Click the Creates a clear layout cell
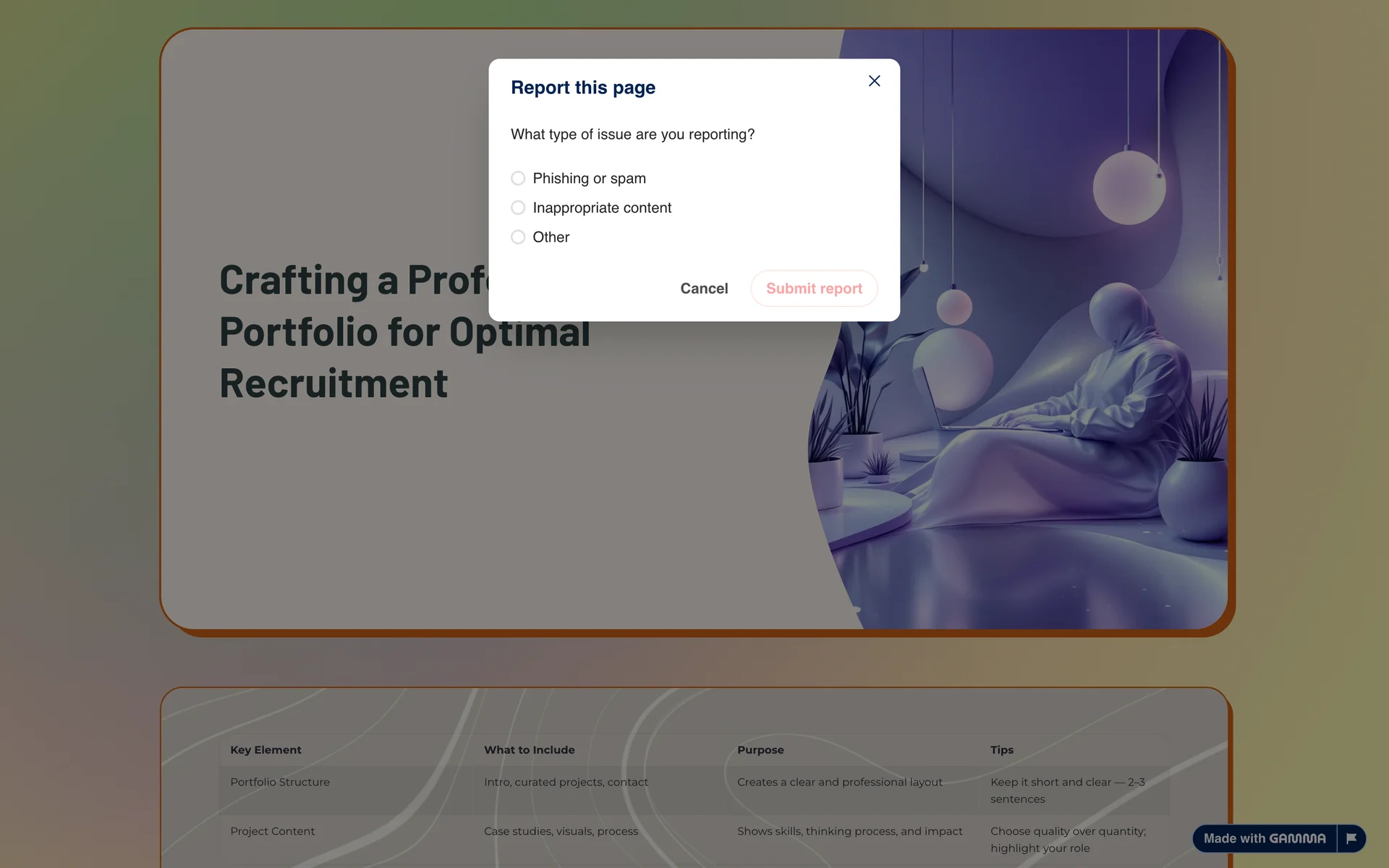Viewport: 1389px width, 868px height. coord(839,782)
